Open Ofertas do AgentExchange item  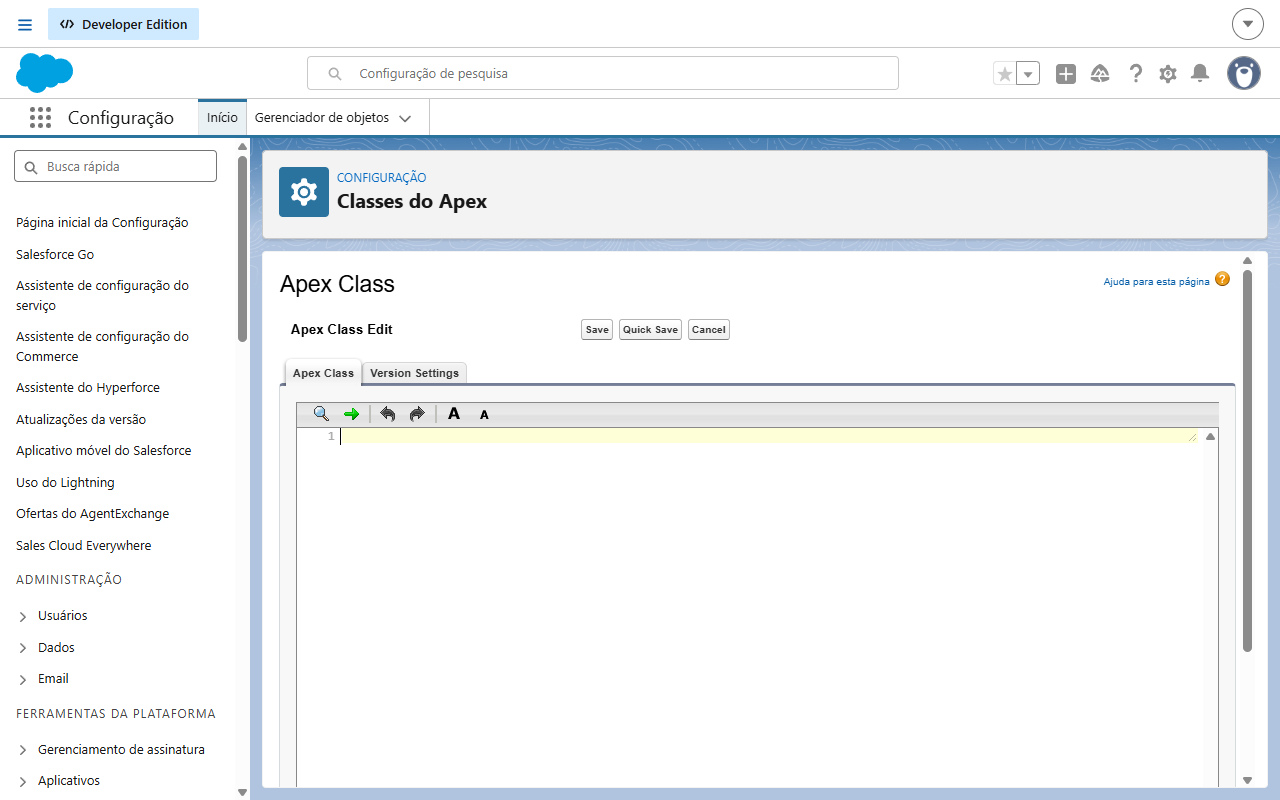[x=92, y=514]
